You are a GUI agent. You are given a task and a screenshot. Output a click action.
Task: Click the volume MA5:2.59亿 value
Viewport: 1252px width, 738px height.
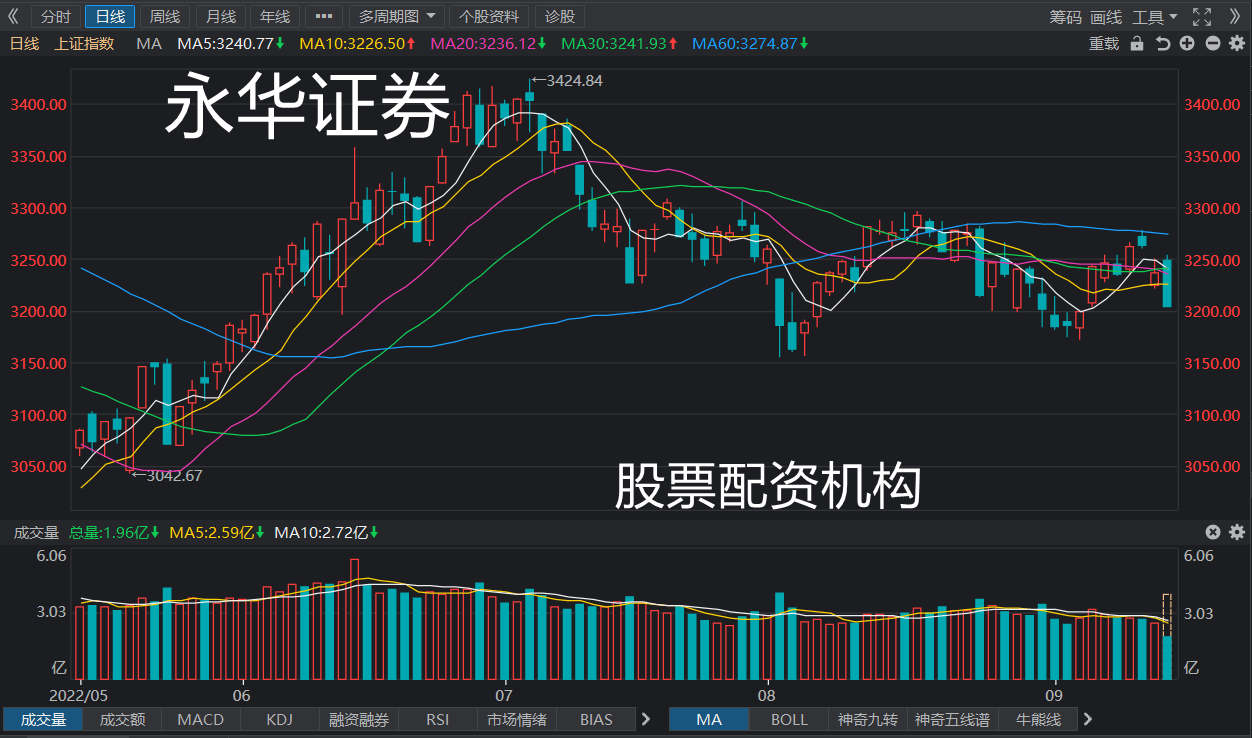(x=216, y=532)
